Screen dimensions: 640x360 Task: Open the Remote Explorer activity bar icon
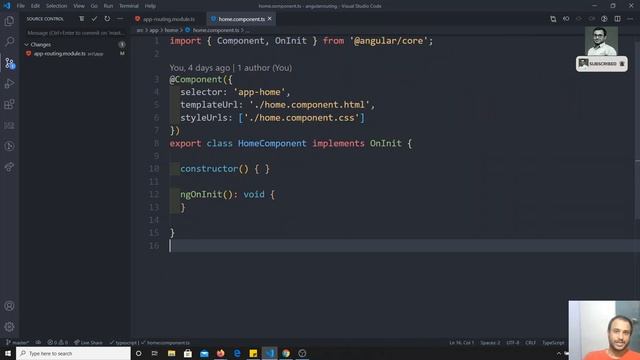tap(9, 125)
